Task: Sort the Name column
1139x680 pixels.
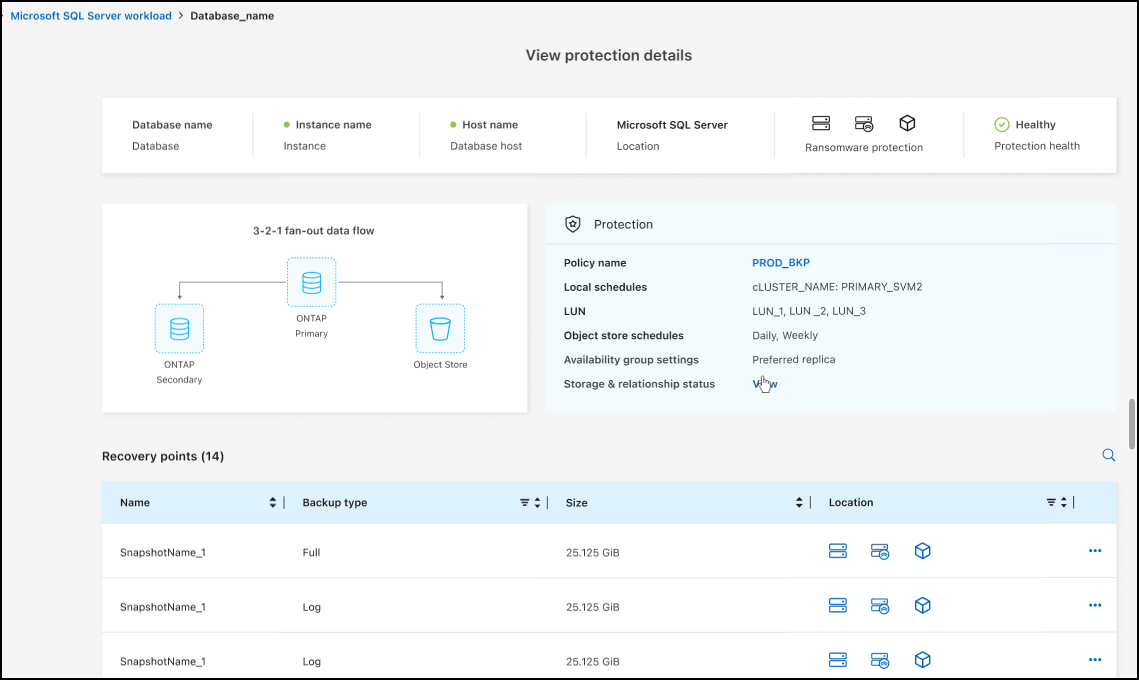Action: (x=271, y=502)
